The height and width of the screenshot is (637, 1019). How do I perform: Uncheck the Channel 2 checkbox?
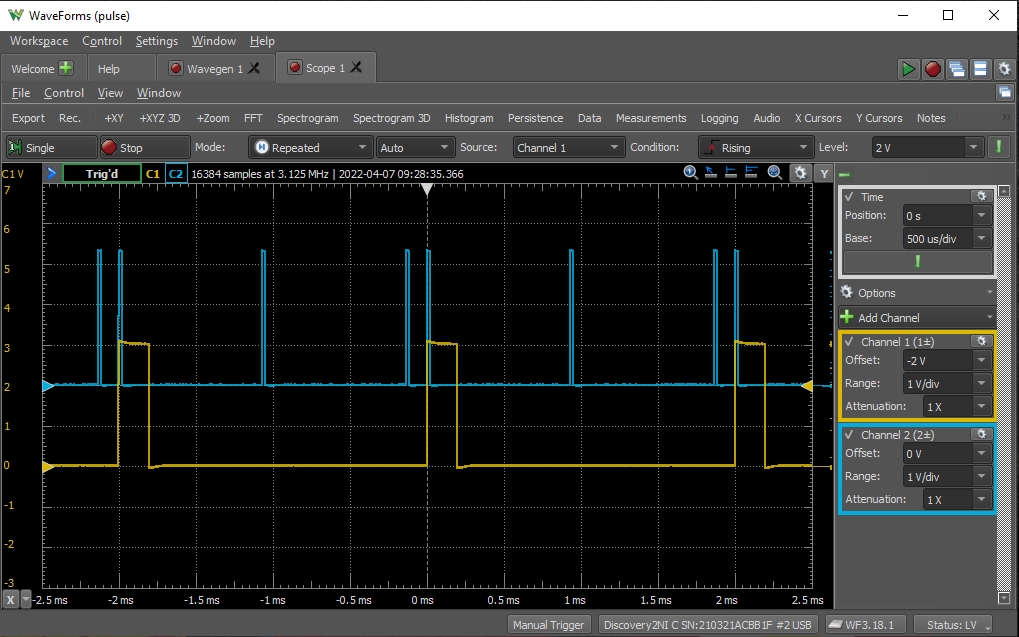849,434
